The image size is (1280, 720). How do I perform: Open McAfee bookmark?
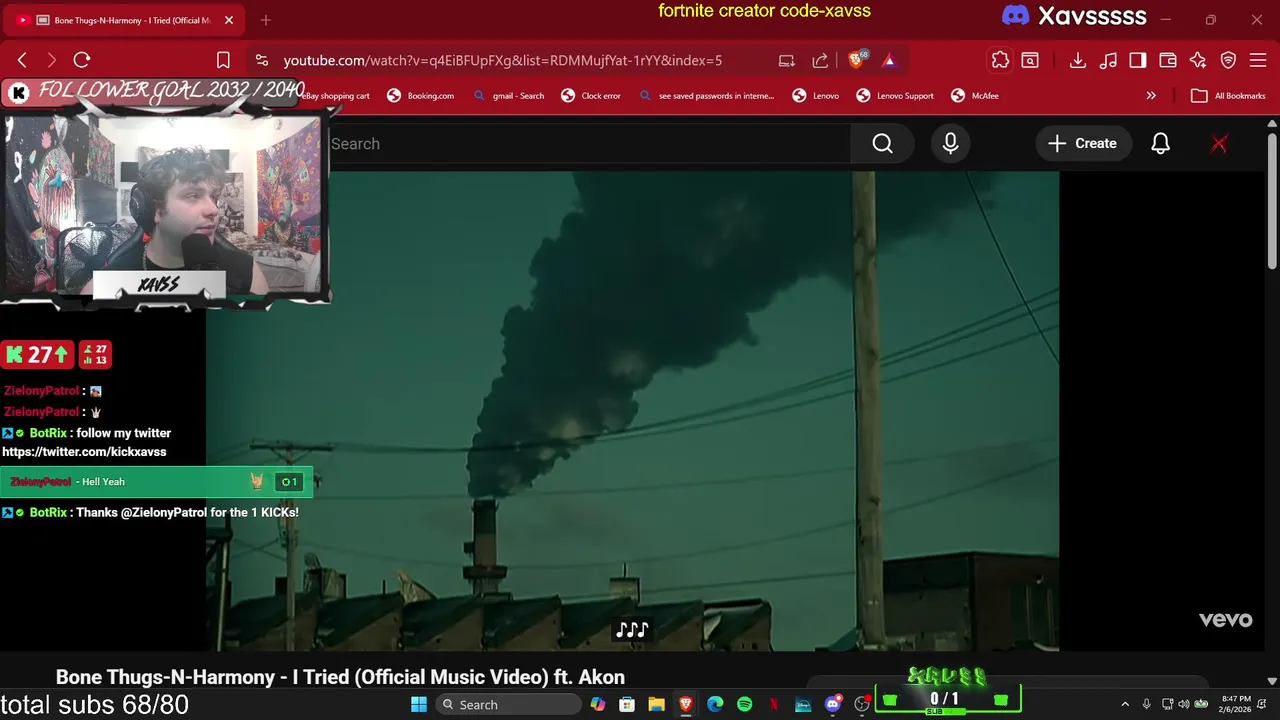(x=975, y=96)
